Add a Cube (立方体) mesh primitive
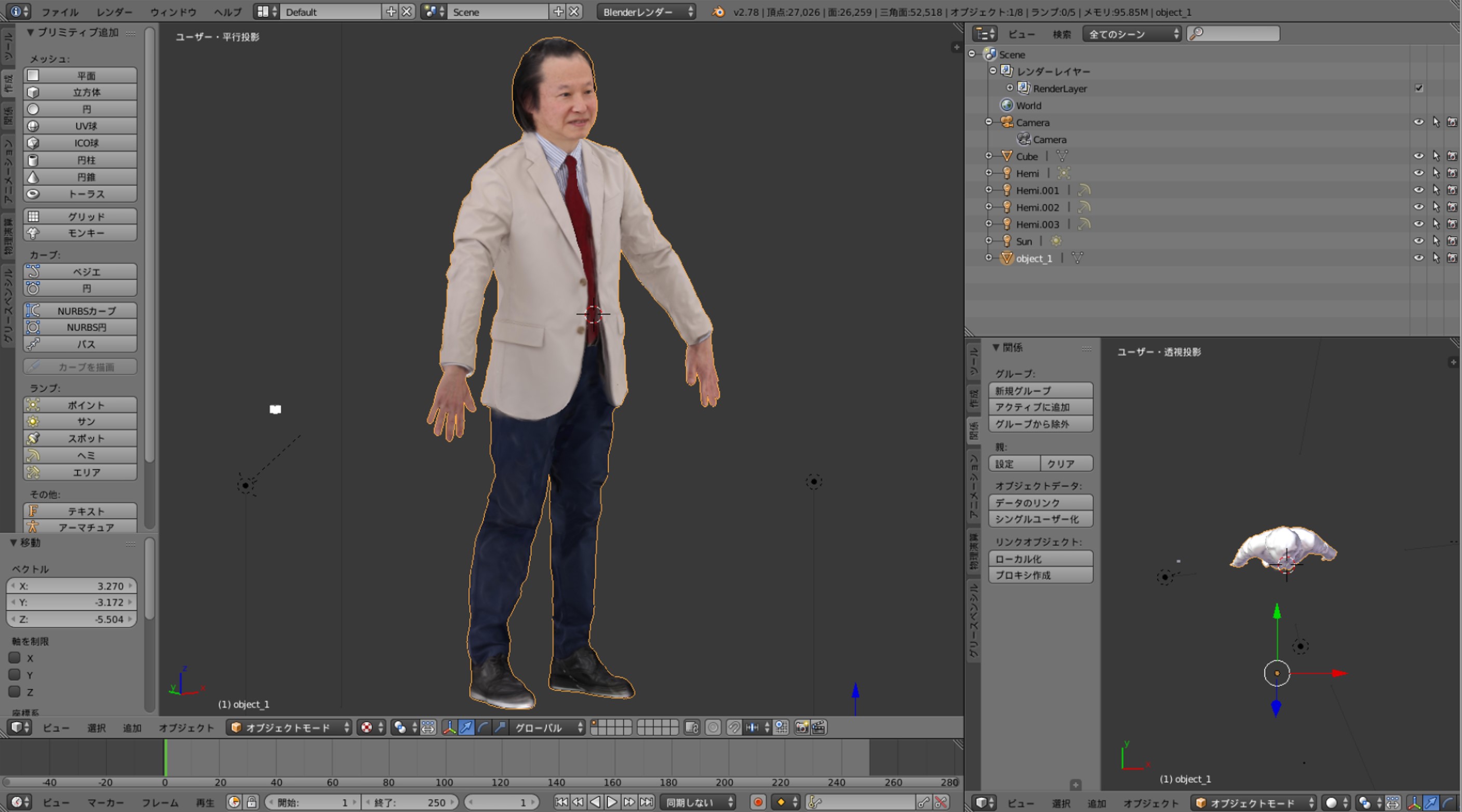 click(x=80, y=92)
